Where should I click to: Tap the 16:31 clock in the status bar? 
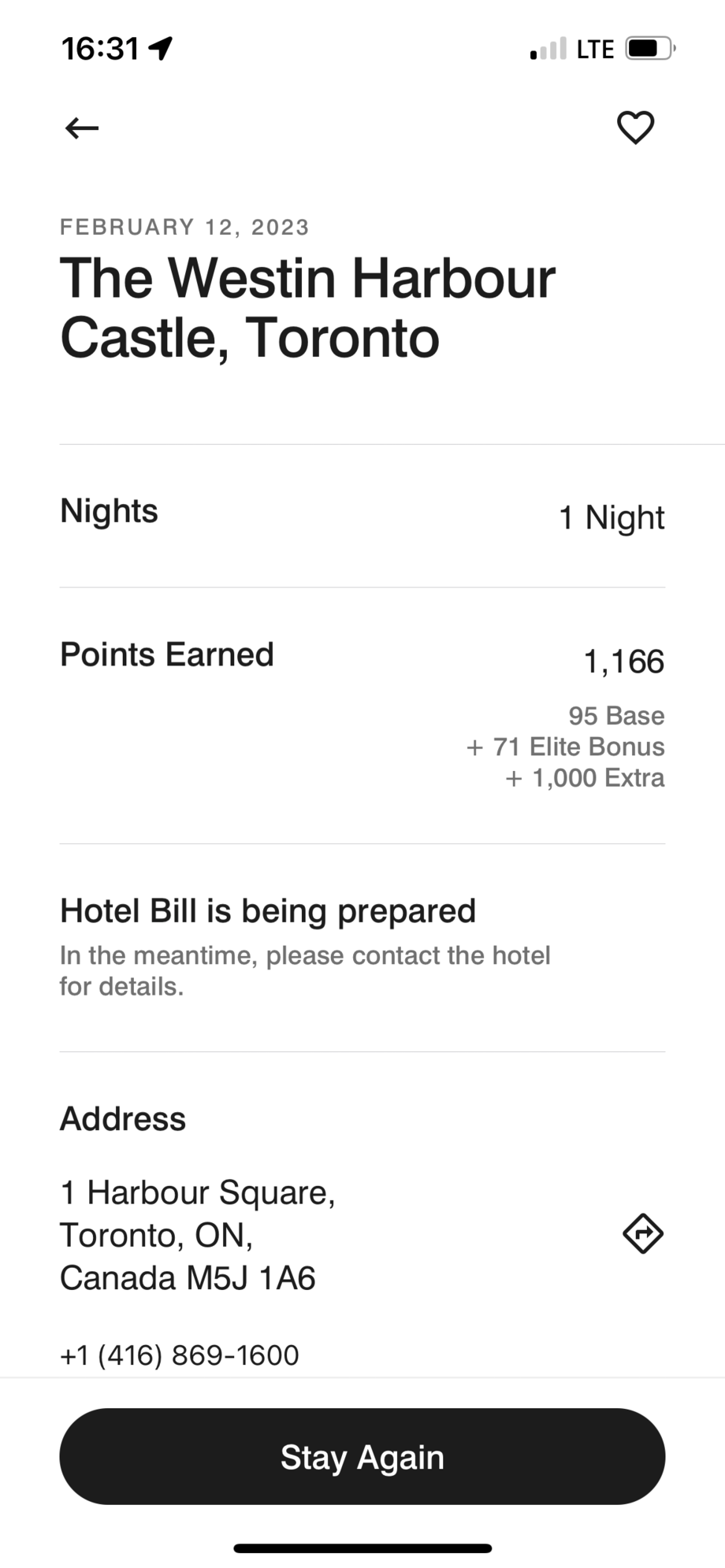pos(100,49)
